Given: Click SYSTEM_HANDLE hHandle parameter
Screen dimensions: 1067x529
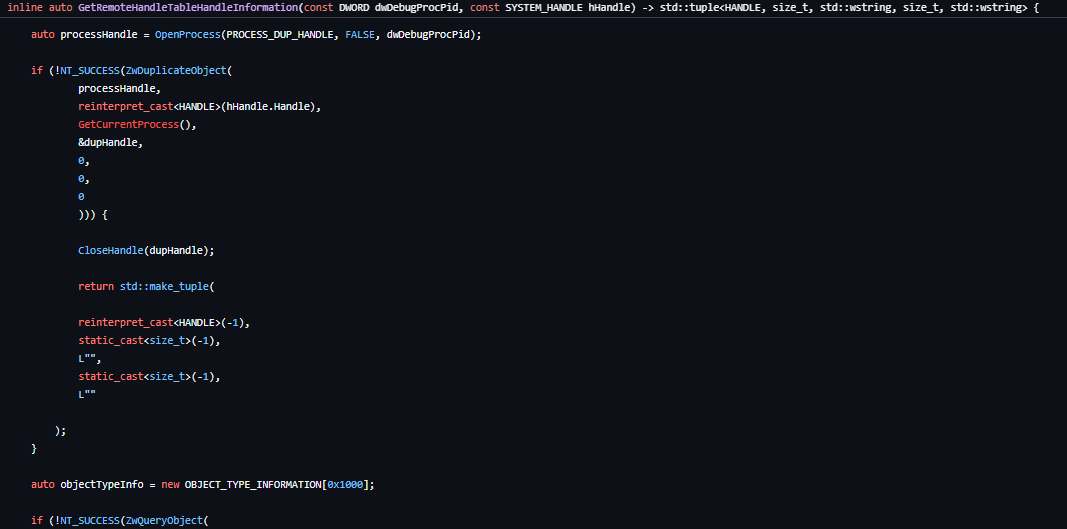Looking at the screenshot, I should pyautogui.click(x=571, y=8).
